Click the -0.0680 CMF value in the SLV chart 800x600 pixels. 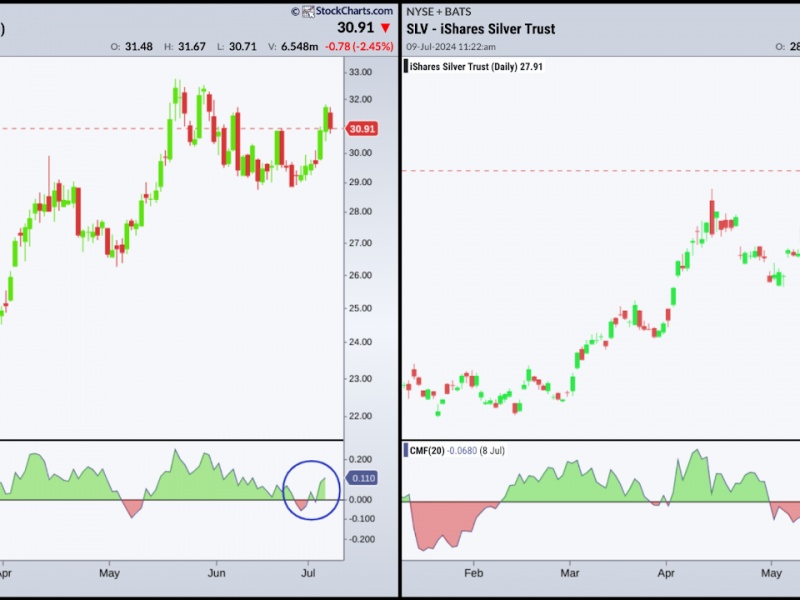pos(462,451)
